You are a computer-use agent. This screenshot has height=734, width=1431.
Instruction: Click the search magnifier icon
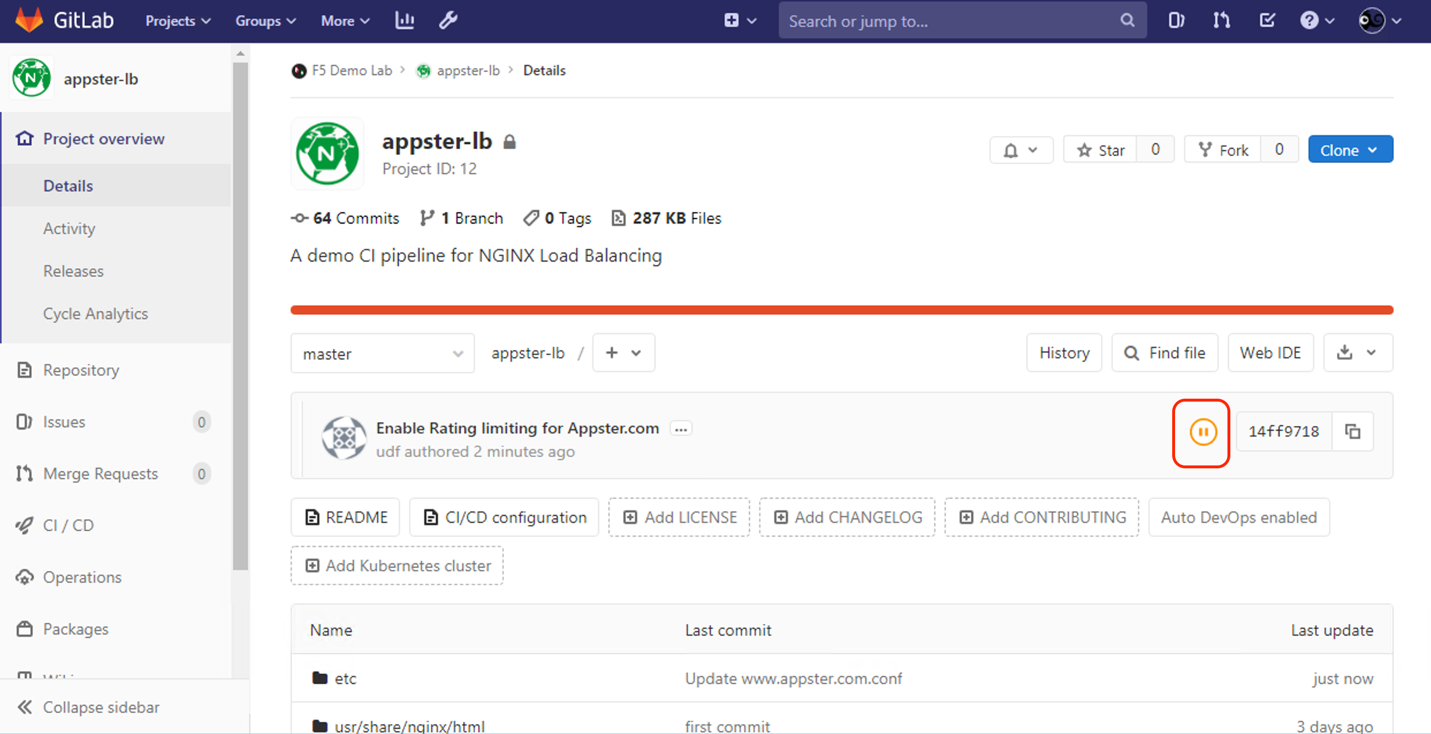pos(1127,20)
